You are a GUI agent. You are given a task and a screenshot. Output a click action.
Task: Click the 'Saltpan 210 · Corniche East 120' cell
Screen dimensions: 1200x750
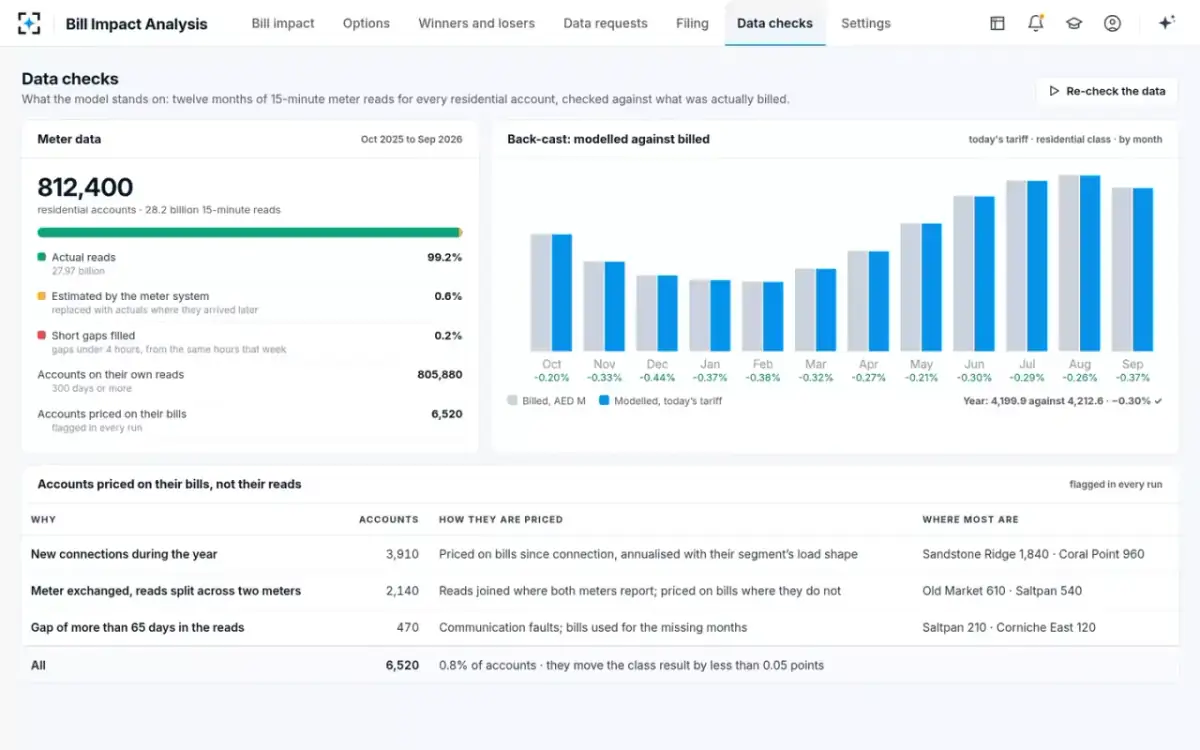1009,628
